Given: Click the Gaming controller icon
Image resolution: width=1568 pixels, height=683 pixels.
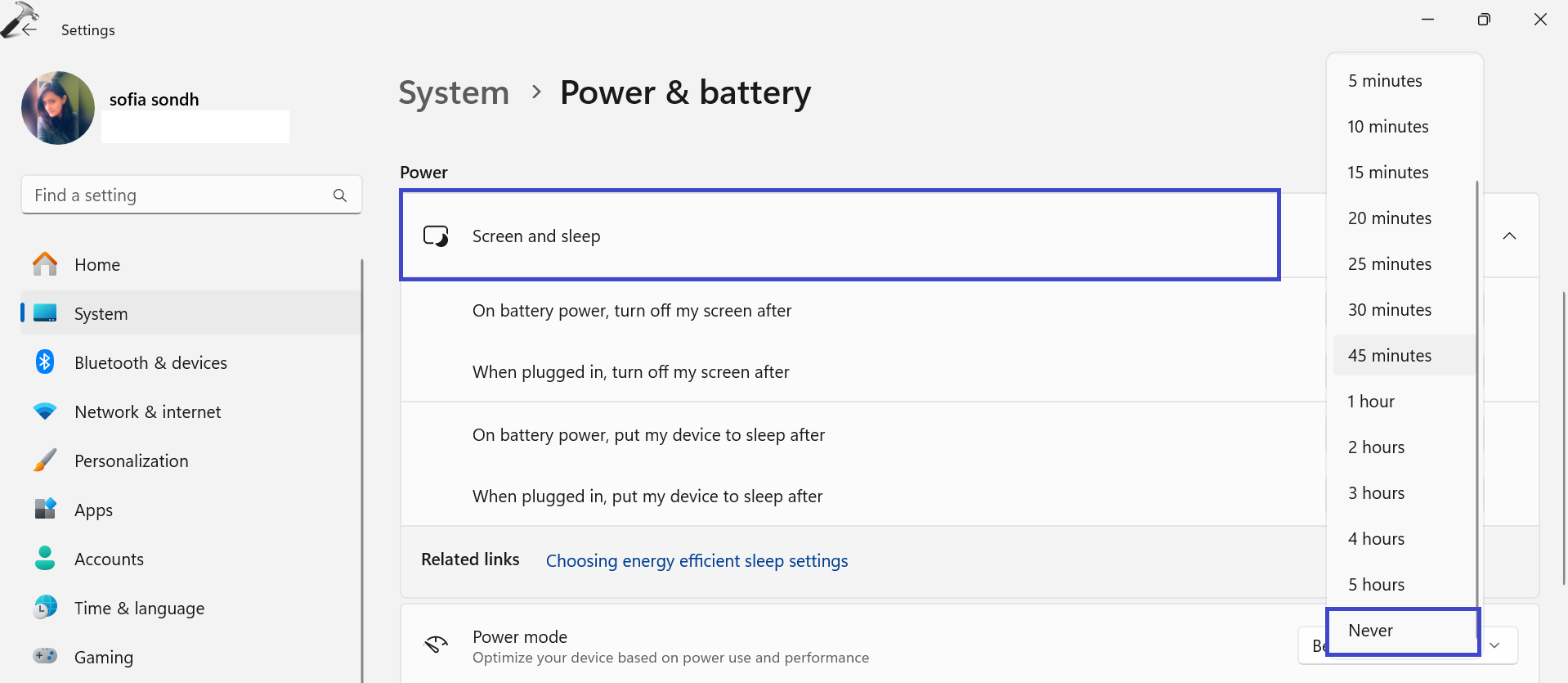Looking at the screenshot, I should (x=45, y=656).
